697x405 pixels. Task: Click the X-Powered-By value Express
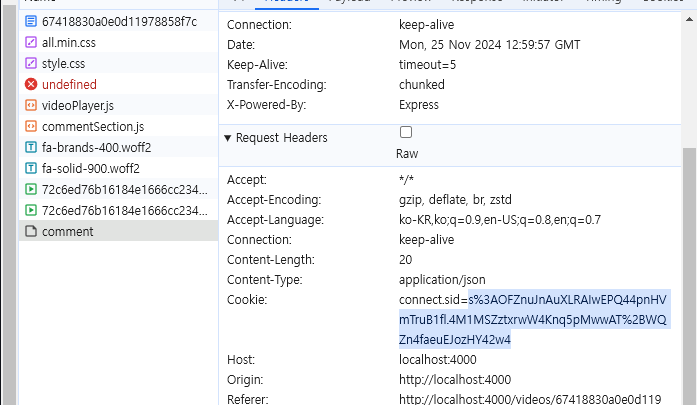(419, 105)
